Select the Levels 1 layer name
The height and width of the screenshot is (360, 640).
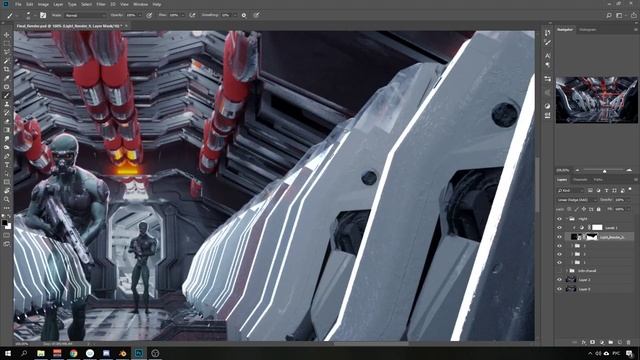click(611, 228)
